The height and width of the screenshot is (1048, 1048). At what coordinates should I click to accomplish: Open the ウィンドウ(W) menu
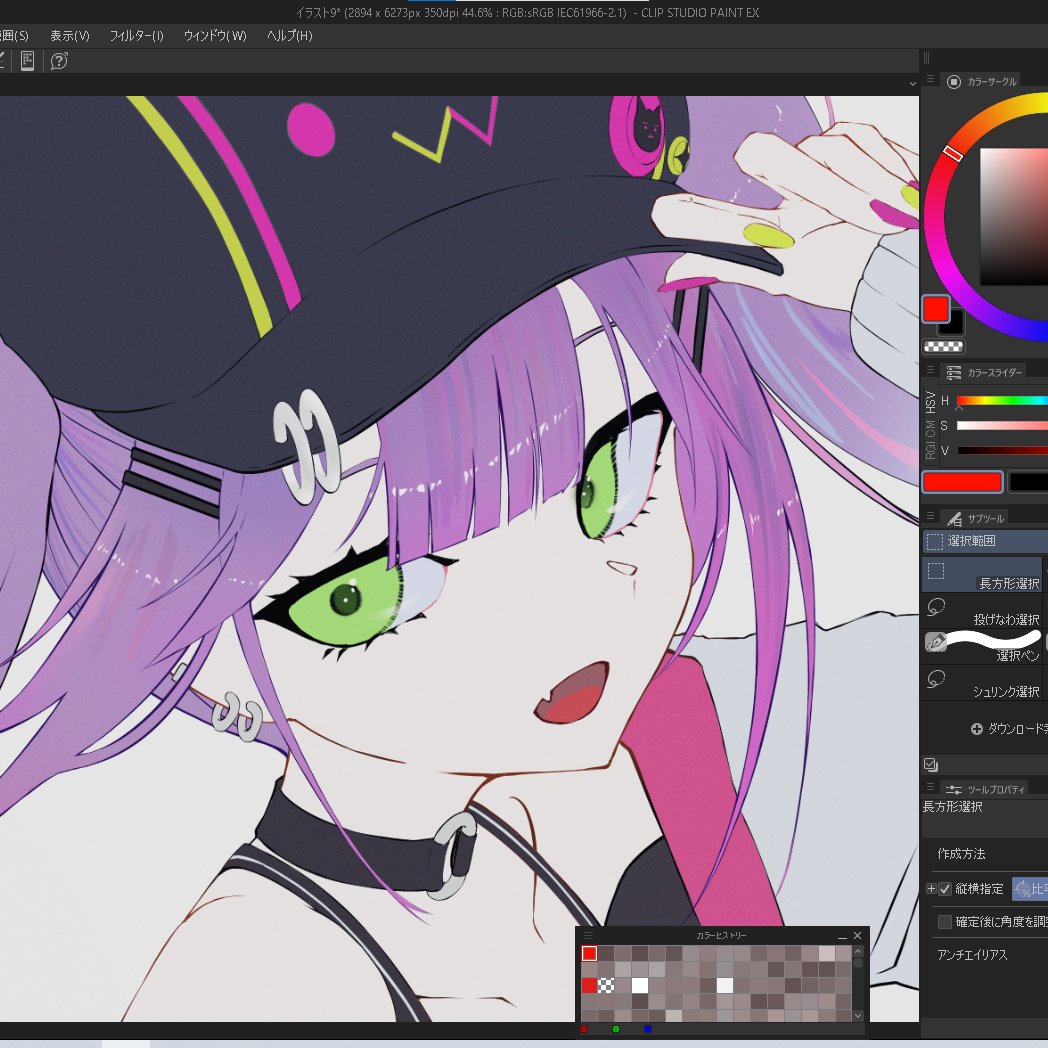coord(215,36)
